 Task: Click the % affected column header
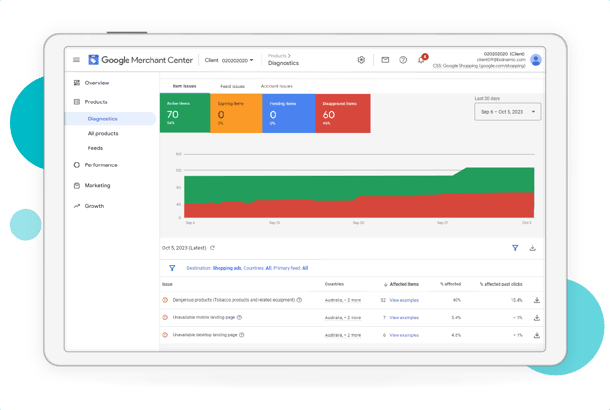450,284
